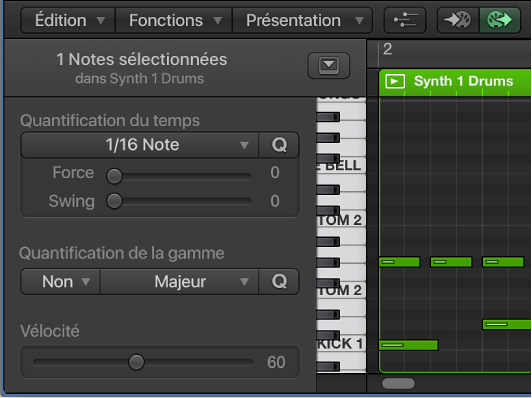Image resolution: width=532 pixels, height=398 pixels.
Task: Click the time quantize Q button
Action: click(279, 145)
